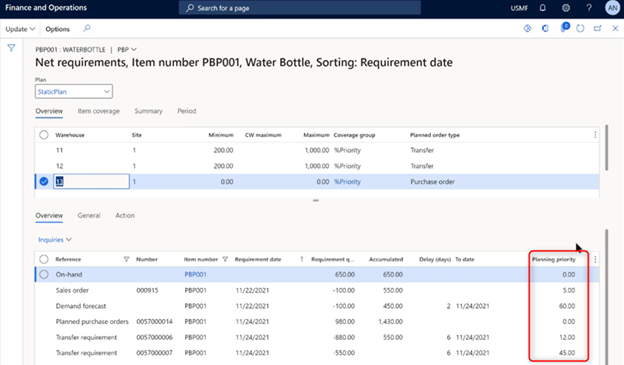Open the personalization diamond icon
This screenshot has width=624, height=365.
coord(527,28)
